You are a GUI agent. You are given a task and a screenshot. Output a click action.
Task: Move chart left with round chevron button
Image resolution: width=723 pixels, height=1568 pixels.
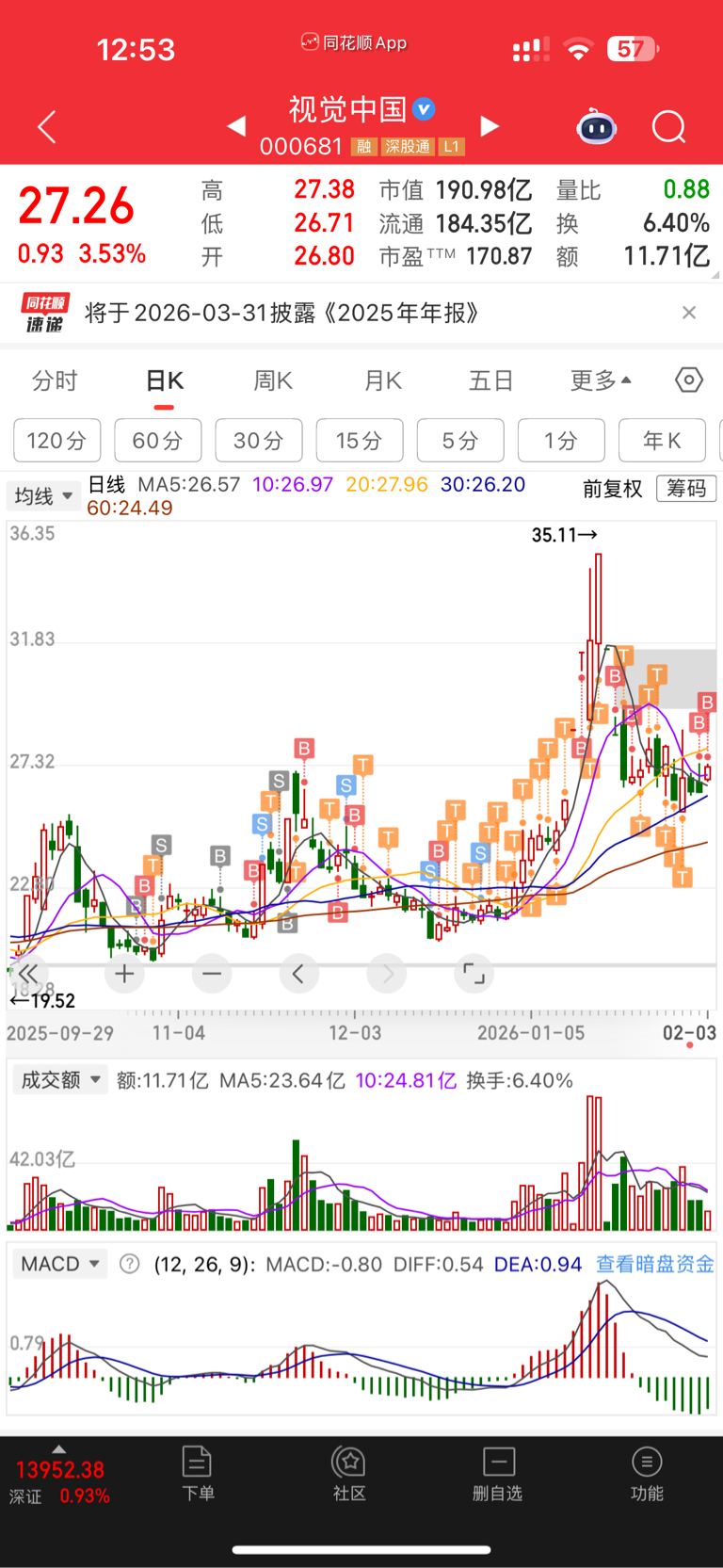tap(298, 974)
